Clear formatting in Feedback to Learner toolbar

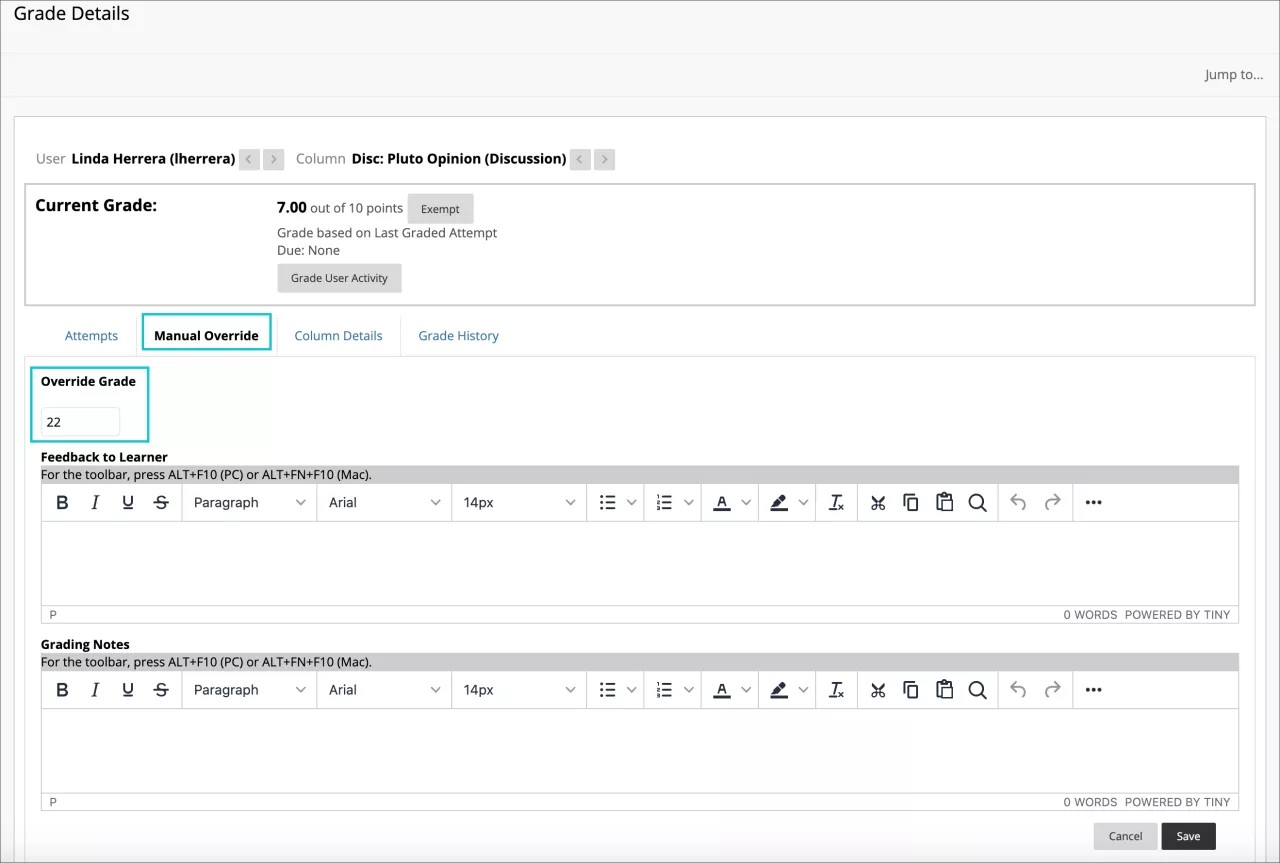(x=836, y=503)
